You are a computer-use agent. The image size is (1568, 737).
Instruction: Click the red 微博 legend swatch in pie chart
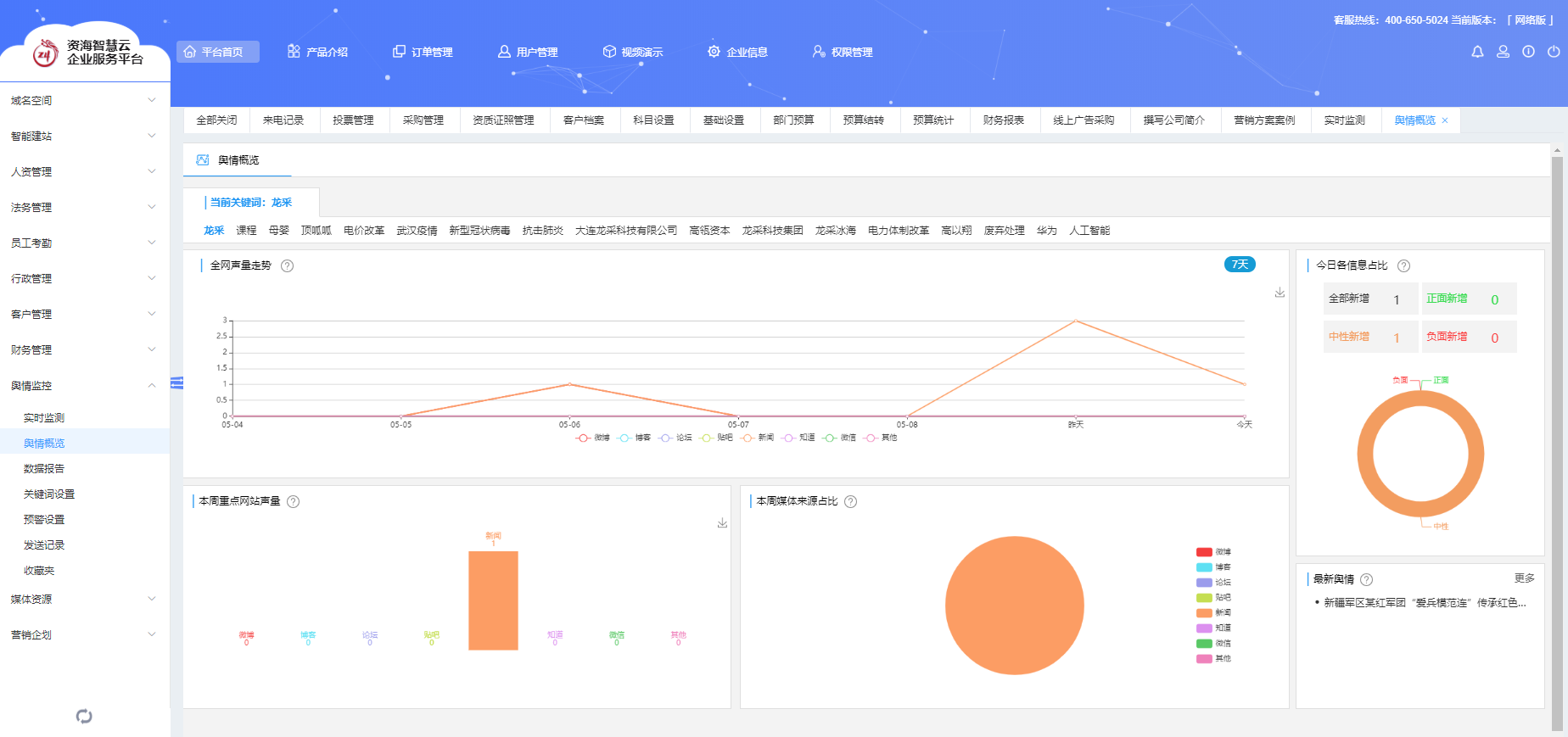(x=1204, y=552)
